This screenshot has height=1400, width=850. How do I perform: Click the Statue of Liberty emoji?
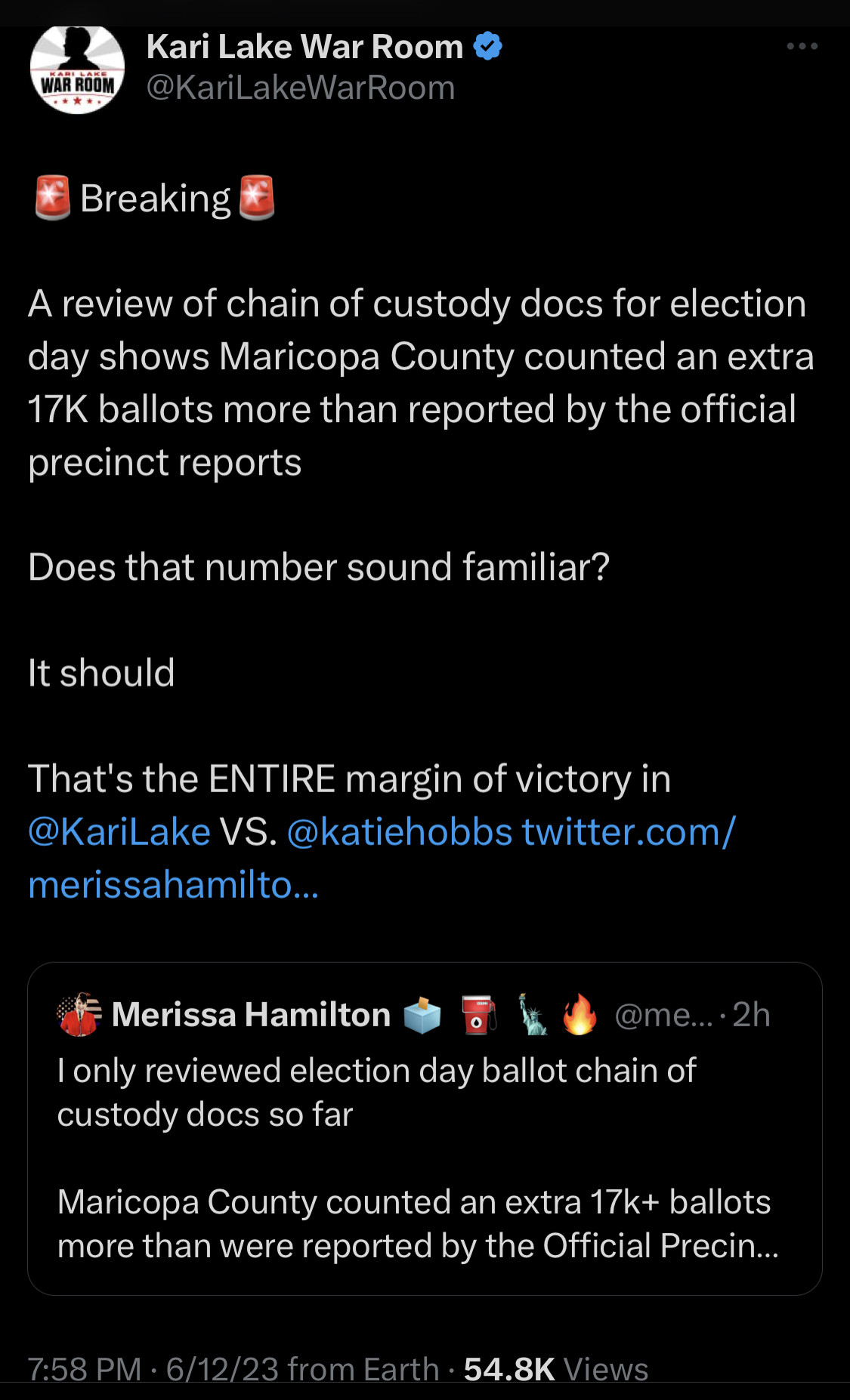click(533, 1015)
